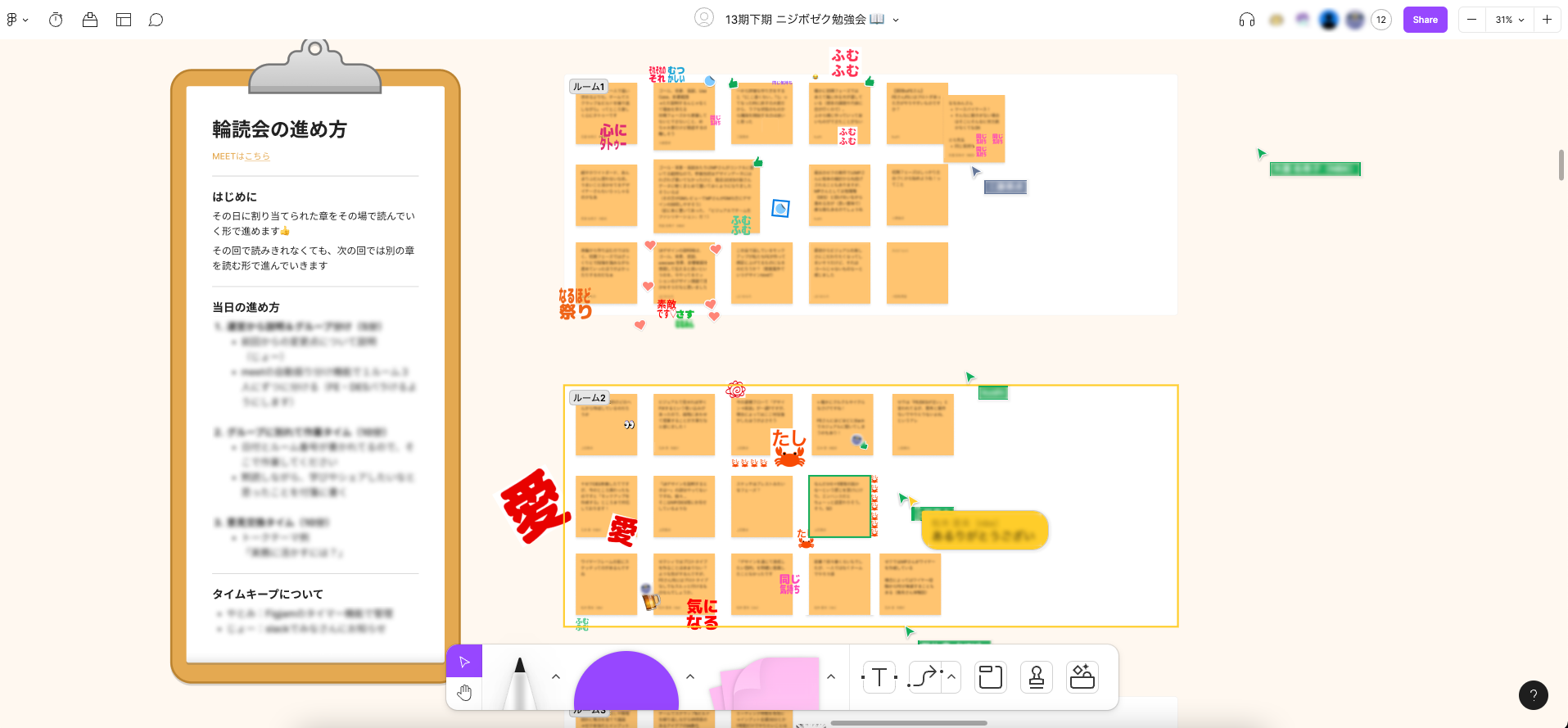Click the purple Share button

click(x=1425, y=20)
